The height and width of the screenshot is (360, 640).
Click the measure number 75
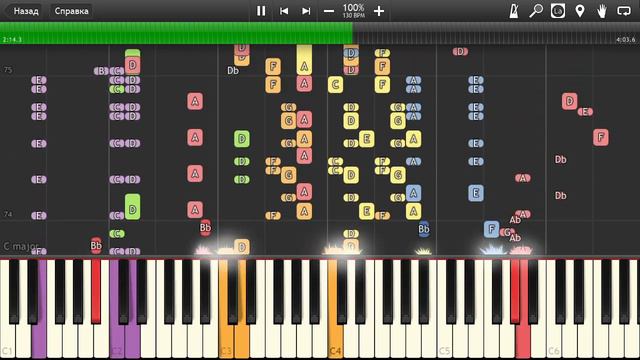coord(8,70)
